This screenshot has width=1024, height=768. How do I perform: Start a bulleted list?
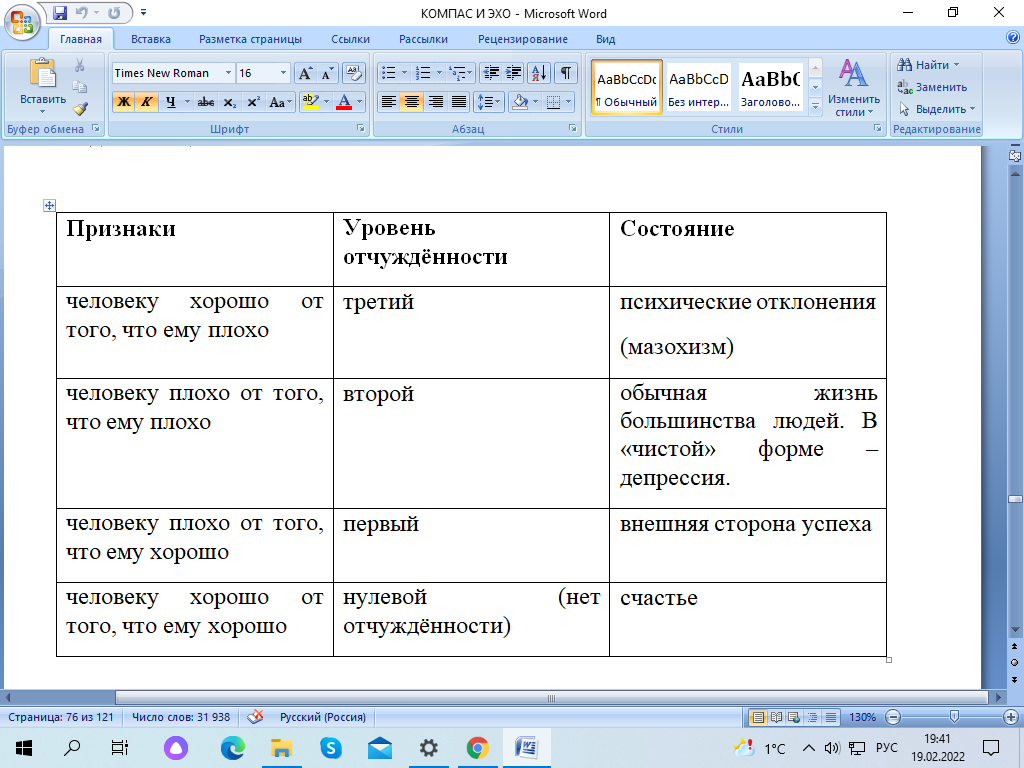389,73
